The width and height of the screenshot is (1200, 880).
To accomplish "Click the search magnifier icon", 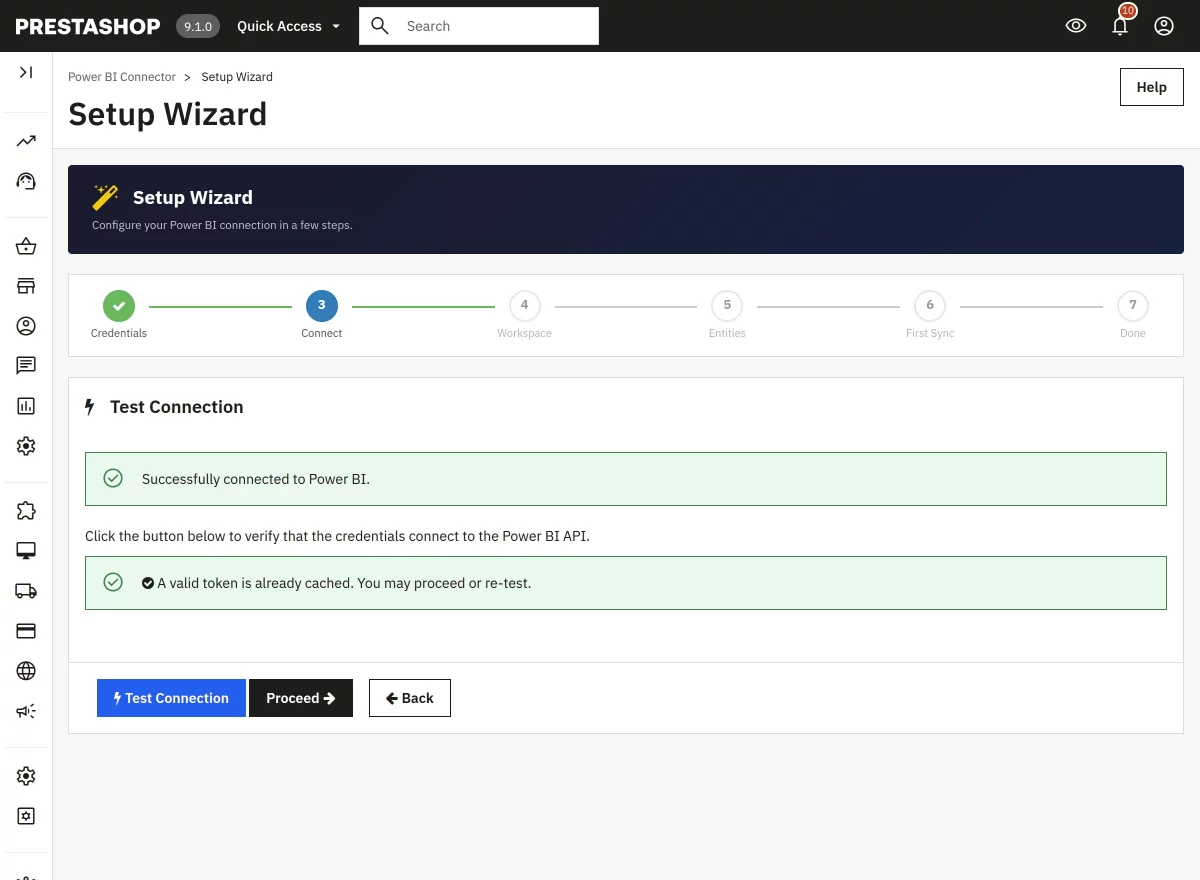I will click(380, 26).
